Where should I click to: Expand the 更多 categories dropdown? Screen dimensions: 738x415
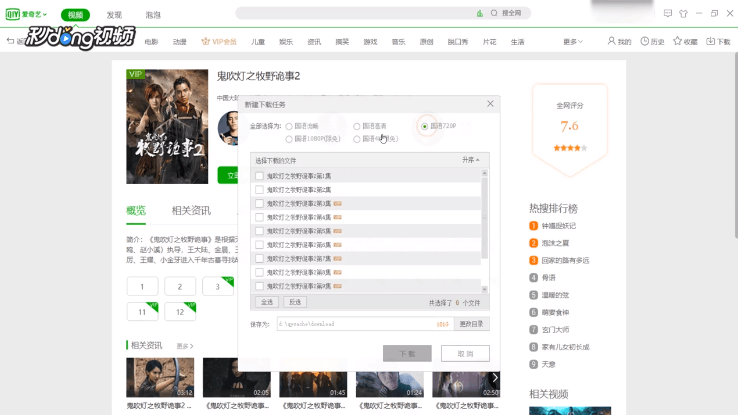click(573, 42)
